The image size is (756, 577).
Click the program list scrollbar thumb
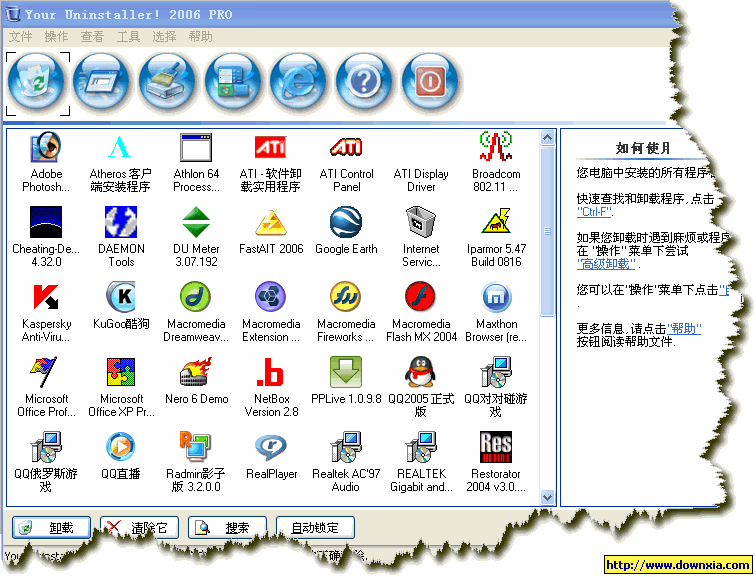[x=547, y=231]
